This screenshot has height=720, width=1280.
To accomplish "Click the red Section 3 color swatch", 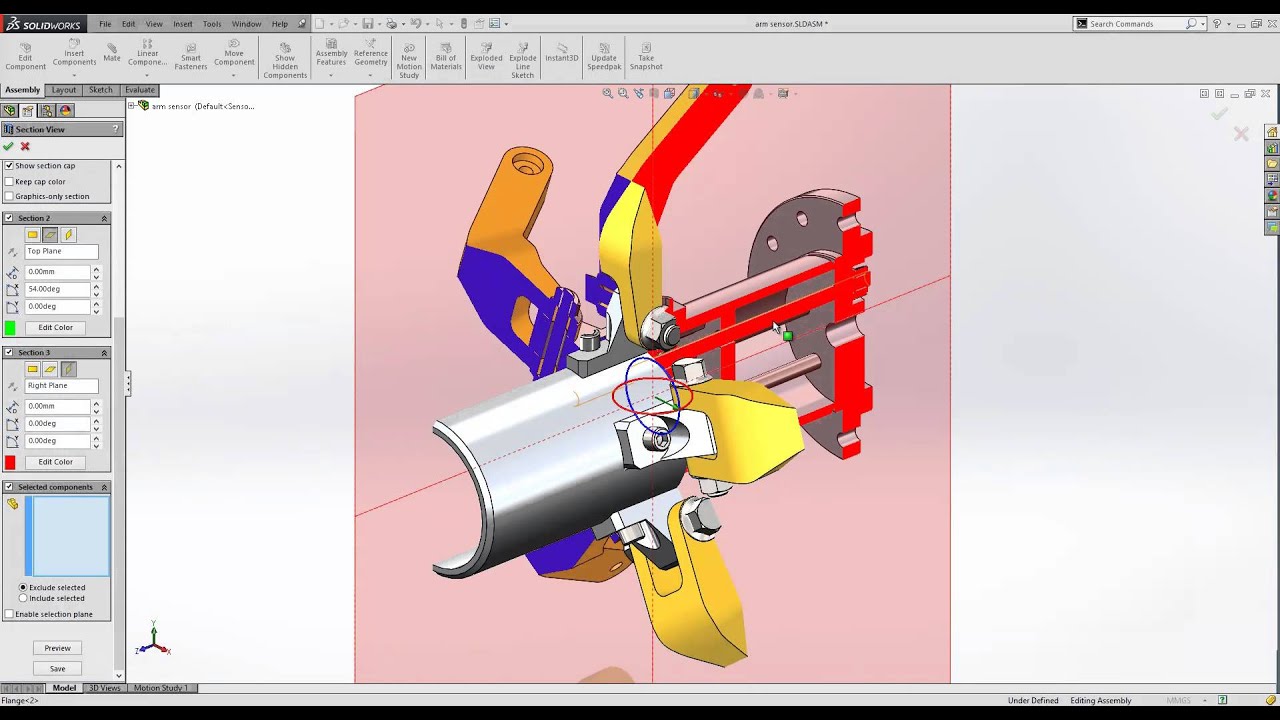I will 10,462.
